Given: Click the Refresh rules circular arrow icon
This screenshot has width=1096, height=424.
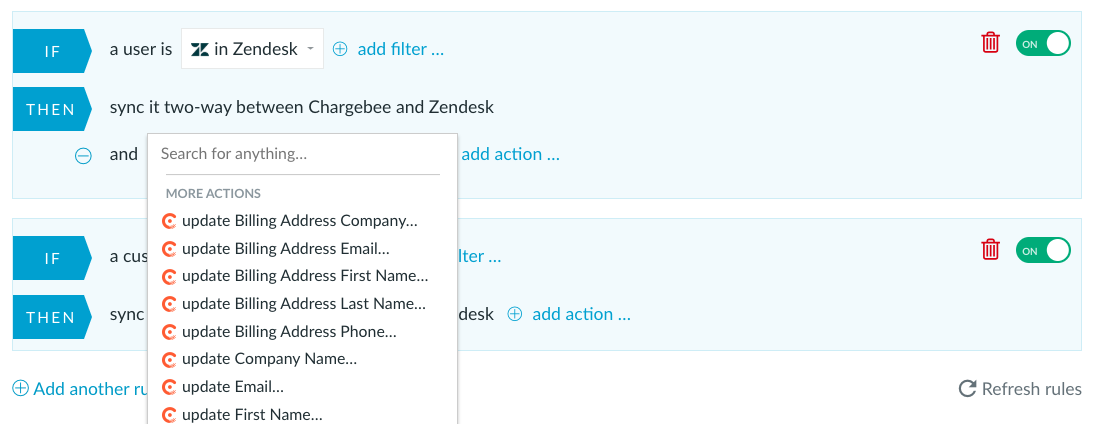Looking at the screenshot, I should tap(967, 388).
